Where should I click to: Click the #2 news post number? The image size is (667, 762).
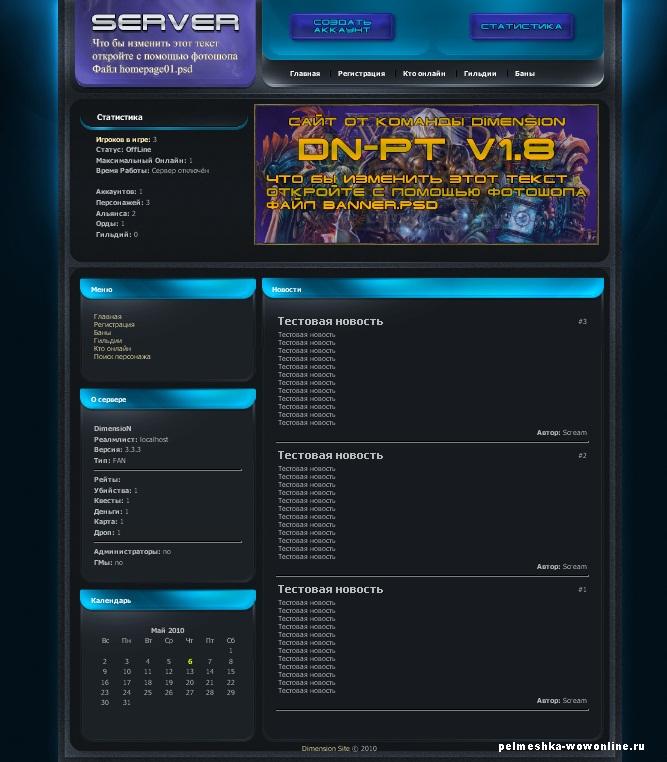pyautogui.click(x=582, y=456)
